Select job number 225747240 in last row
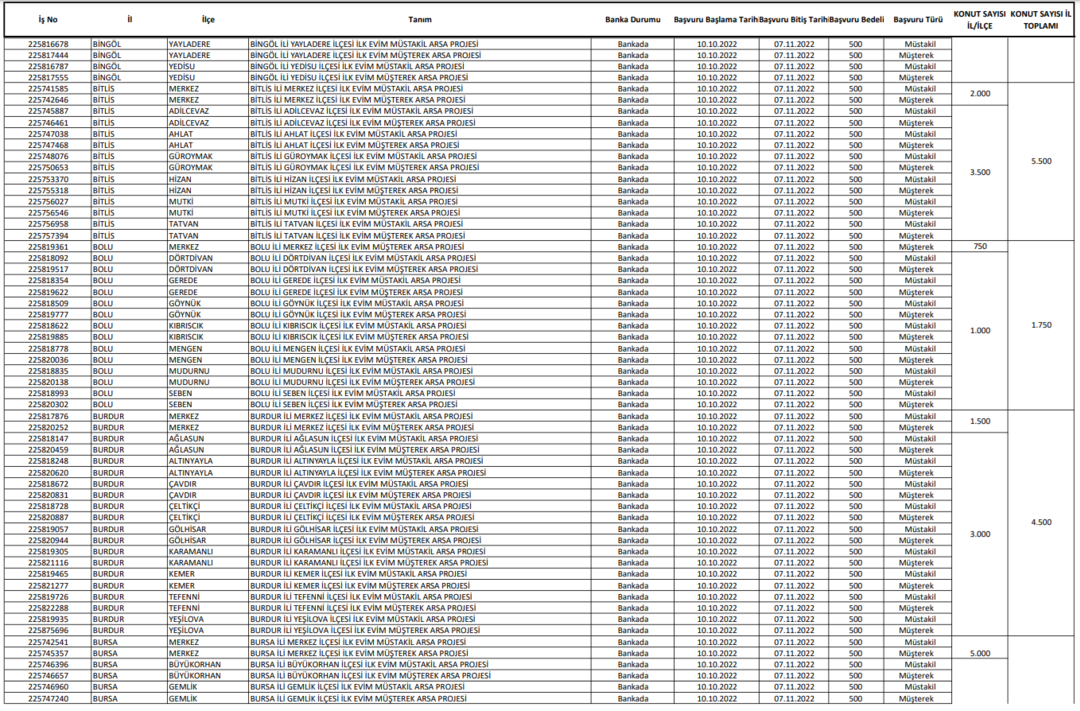Viewport: 1080px width, 711px height. (47, 698)
